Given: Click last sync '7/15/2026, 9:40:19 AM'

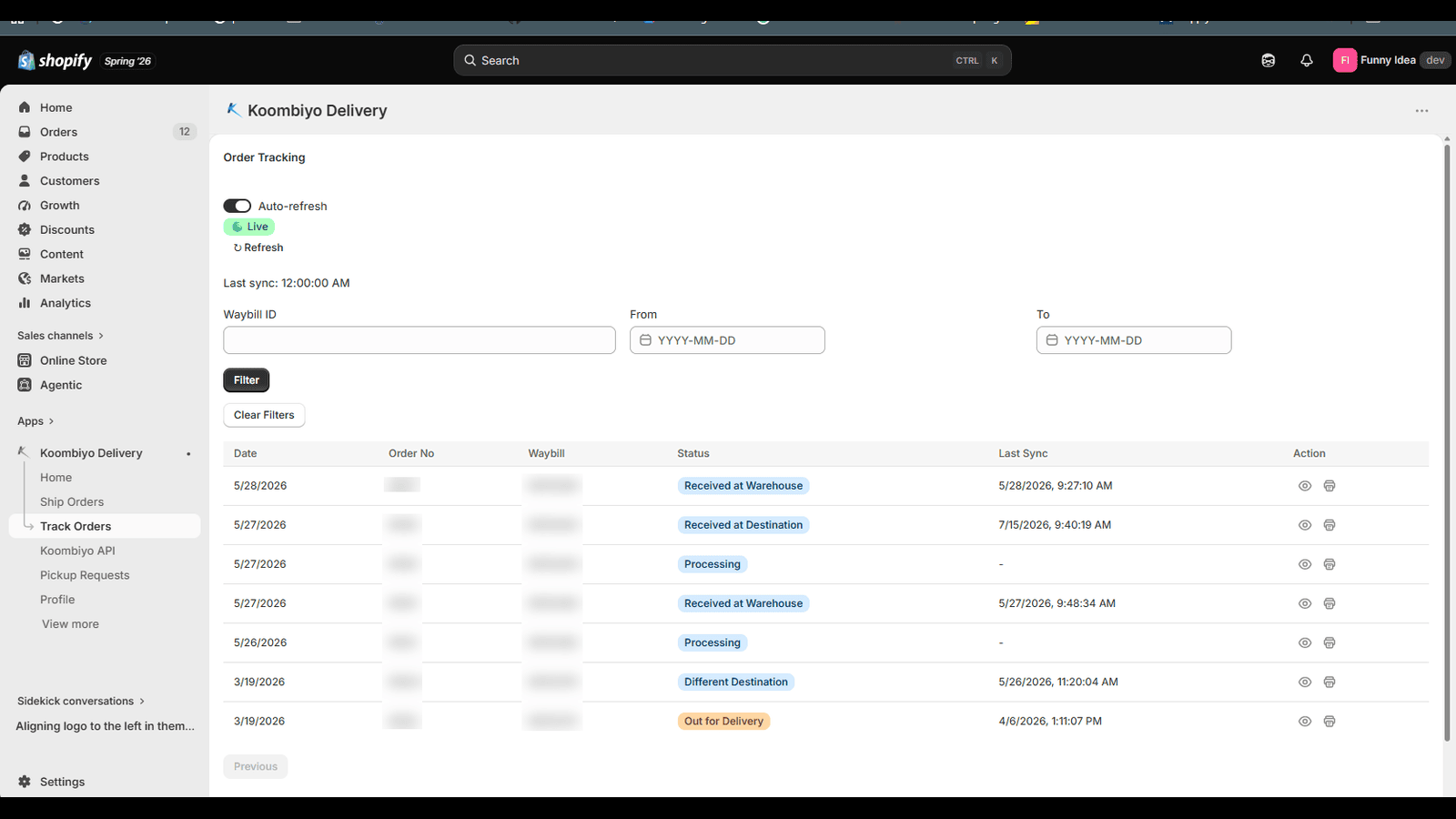Looking at the screenshot, I should pos(1055,525).
